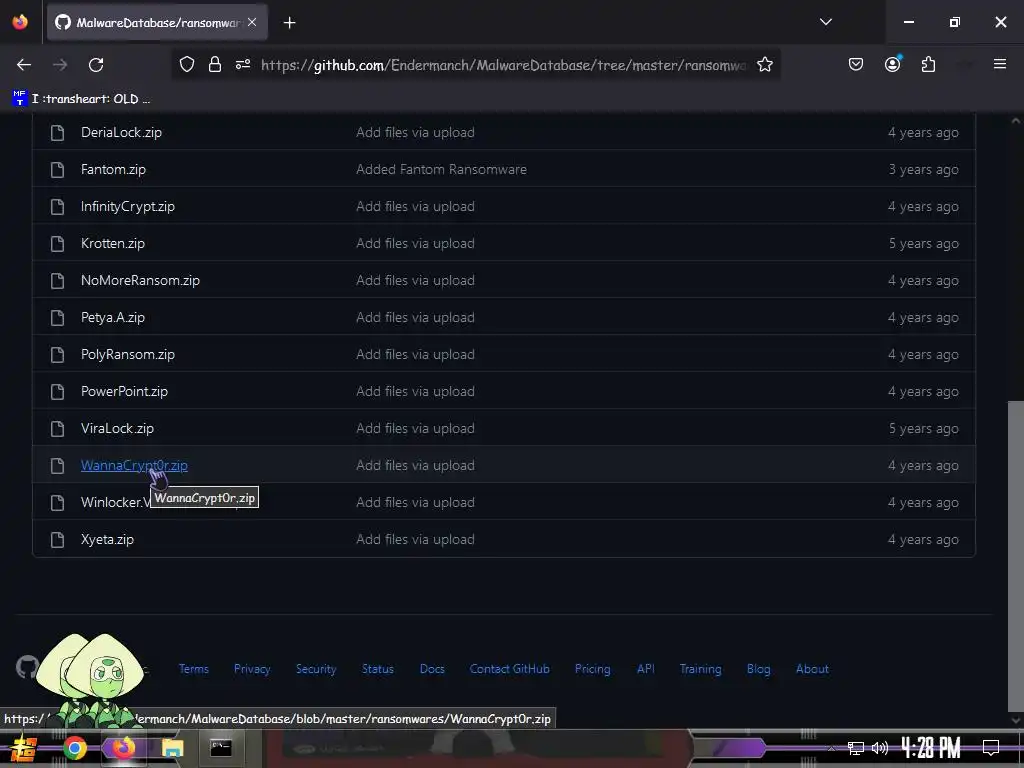Open Status footer link

coord(378,669)
